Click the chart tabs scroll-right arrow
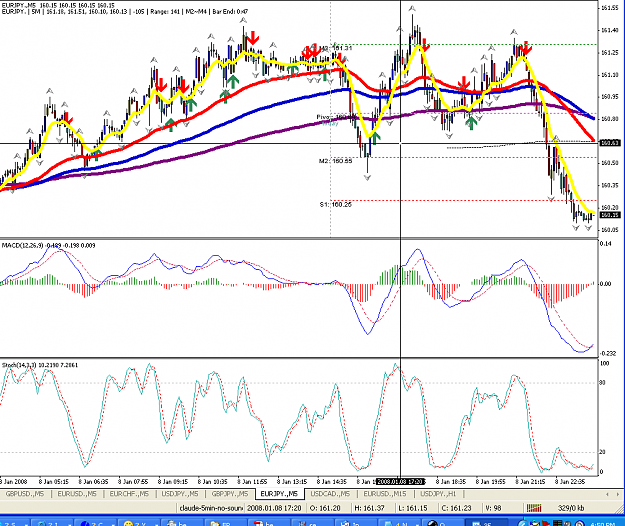 point(617,495)
